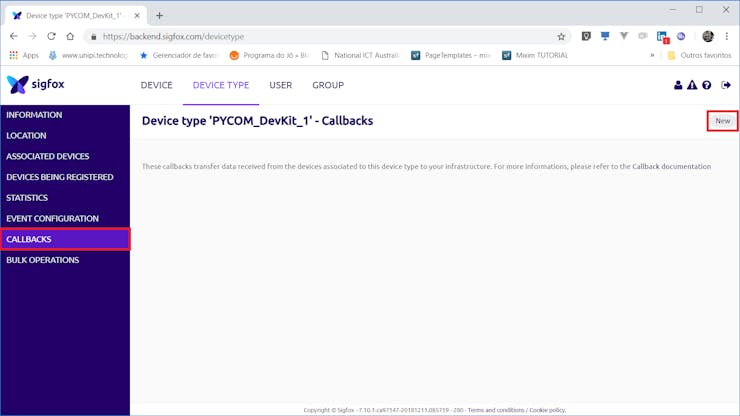This screenshot has height=416, width=740.
Task: Expand hidden bookmarks chevron
Action: [x=652, y=55]
